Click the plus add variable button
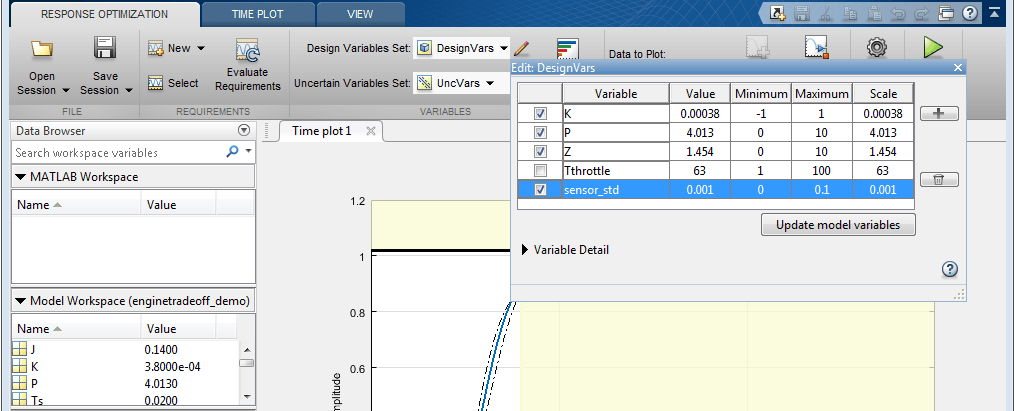Image resolution: width=1015 pixels, height=411 pixels. coord(938,114)
